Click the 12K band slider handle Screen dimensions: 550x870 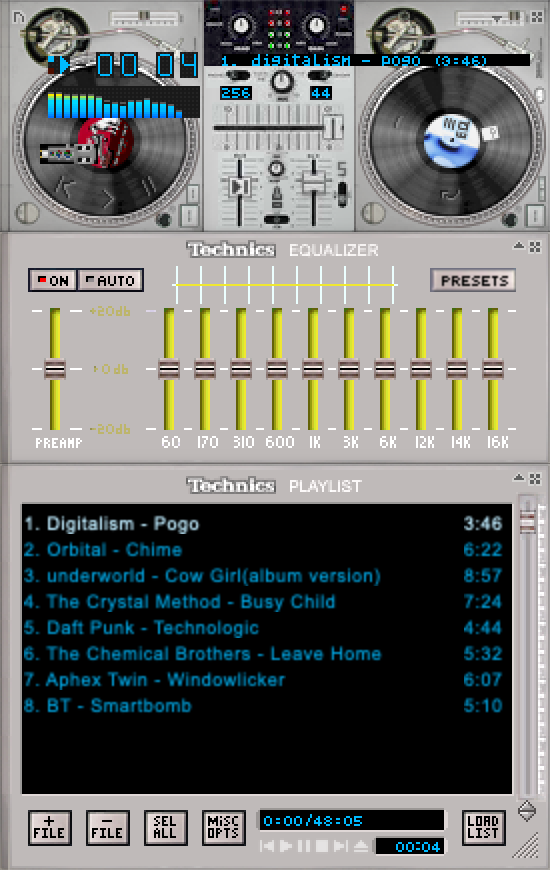(421, 369)
